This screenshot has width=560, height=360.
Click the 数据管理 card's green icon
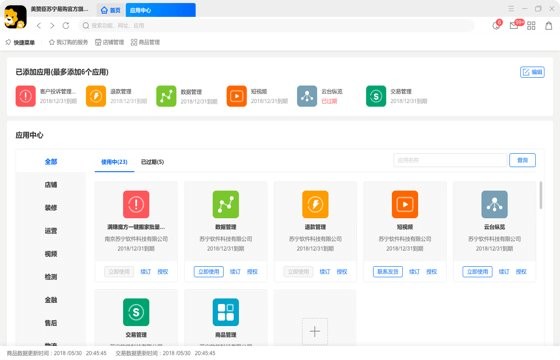[226, 204]
